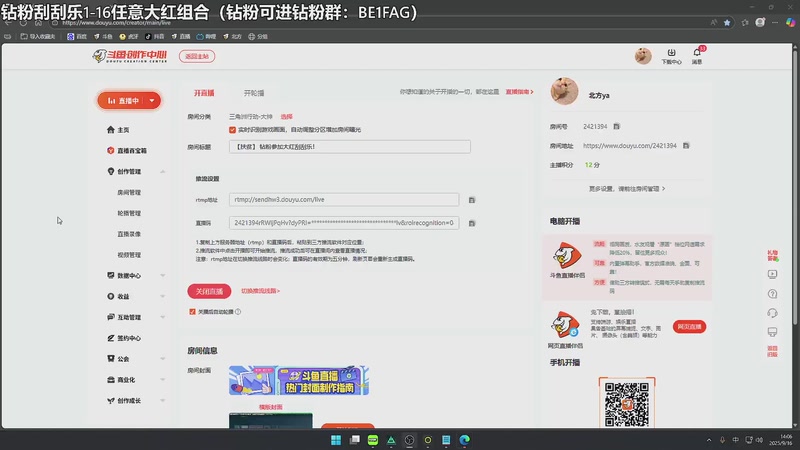
Task: Expand the 互动管理 sidebar section
Action: pyautogui.click(x=162, y=317)
